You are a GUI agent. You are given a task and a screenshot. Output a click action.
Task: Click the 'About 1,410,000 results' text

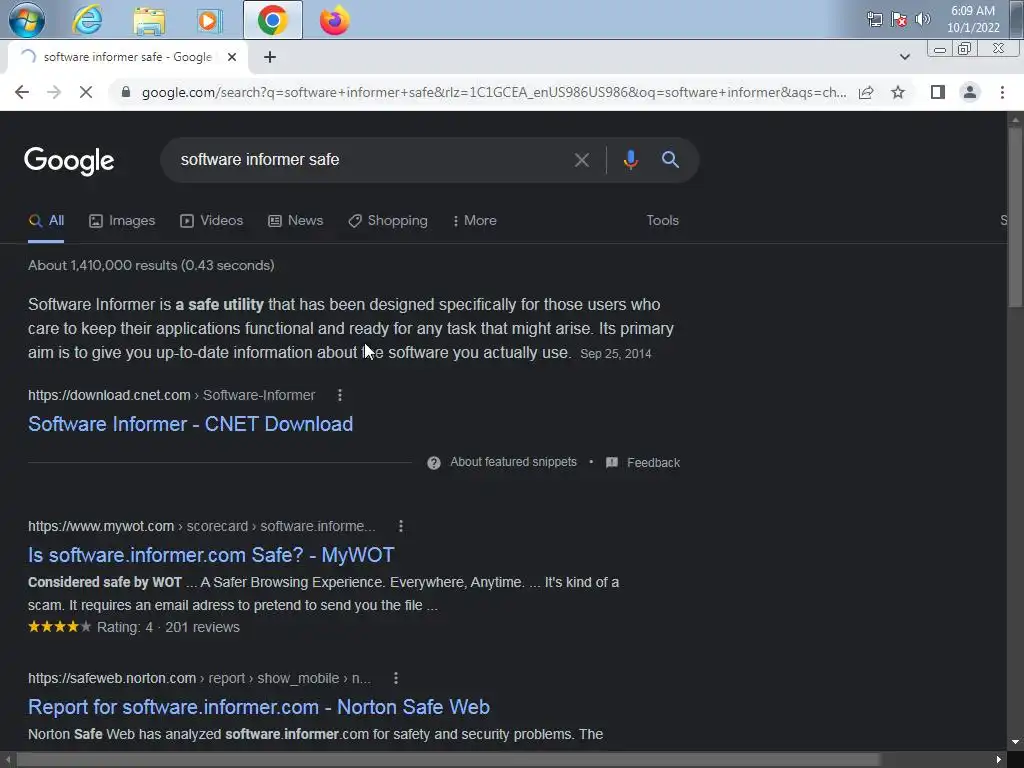coord(151,265)
